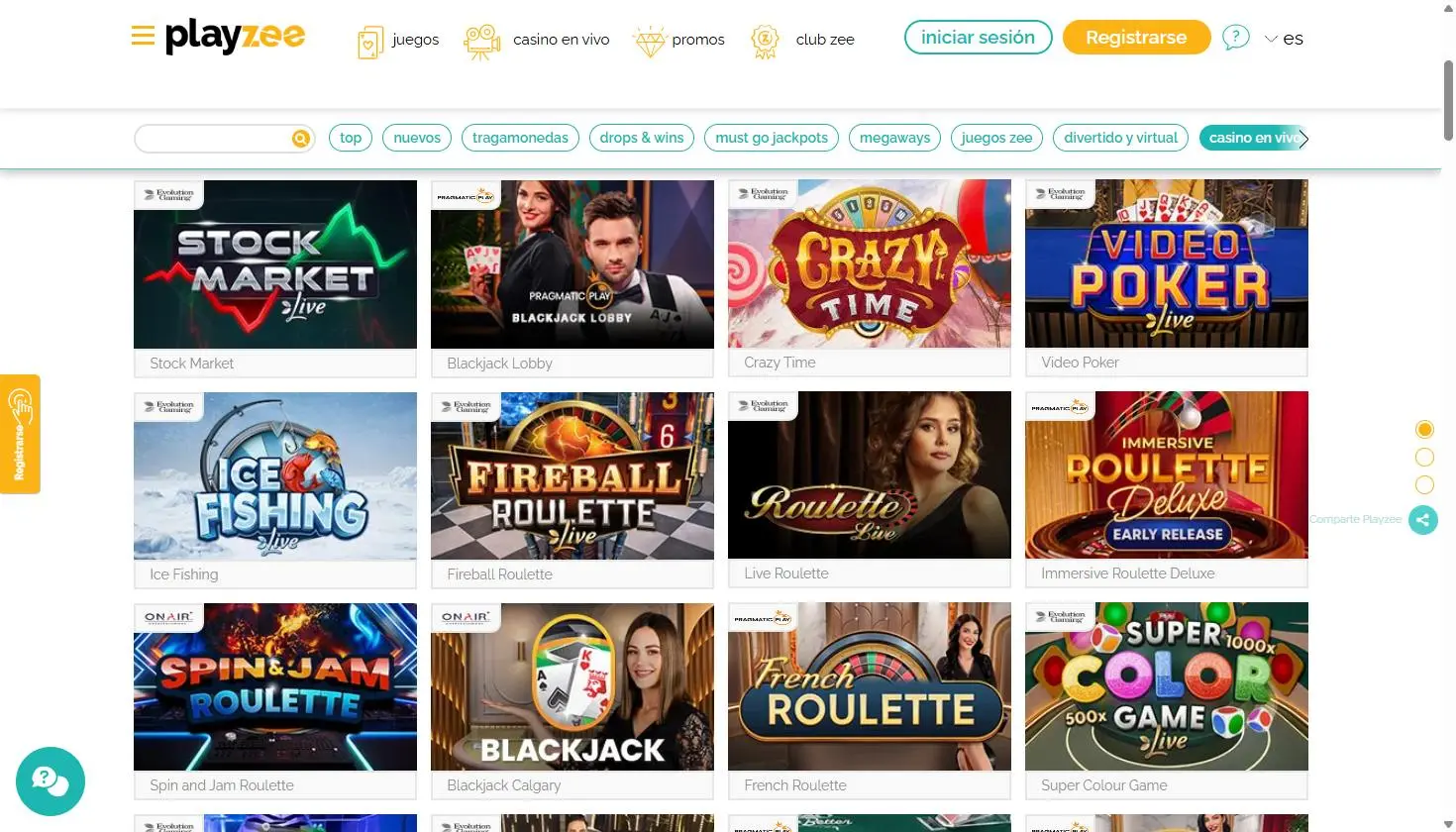Viewport: 1456px width, 832px height.
Task: Select the tragamonedas category tab
Action: (520, 138)
